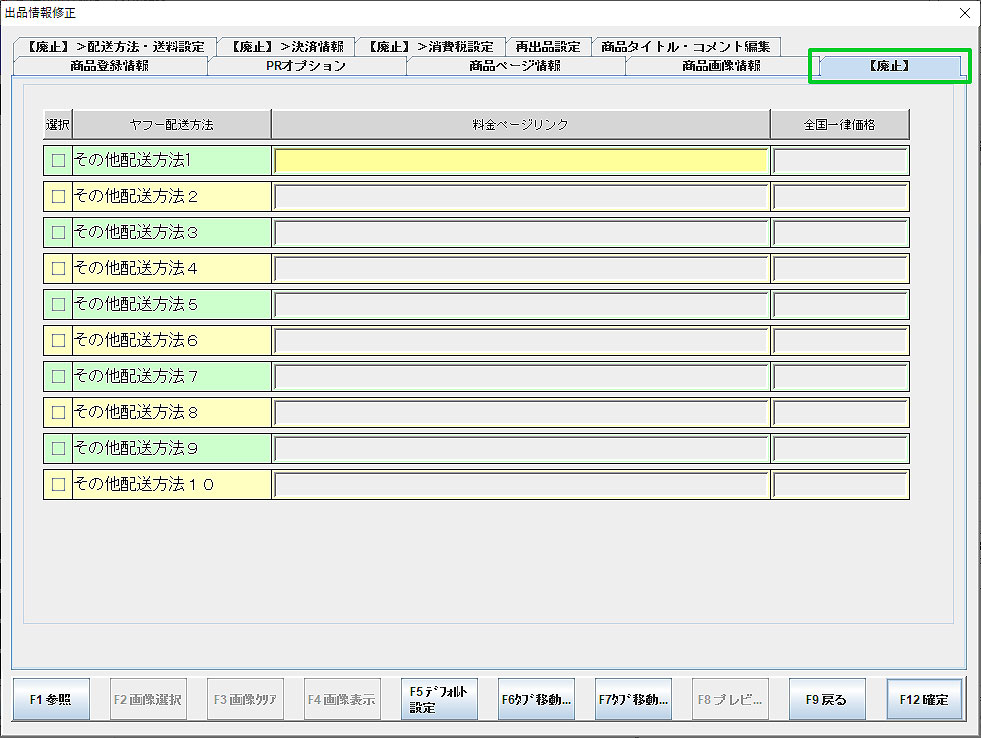Select the 商品画像情報 tab
Screen dimensions: 981x738
pos(721,66)
